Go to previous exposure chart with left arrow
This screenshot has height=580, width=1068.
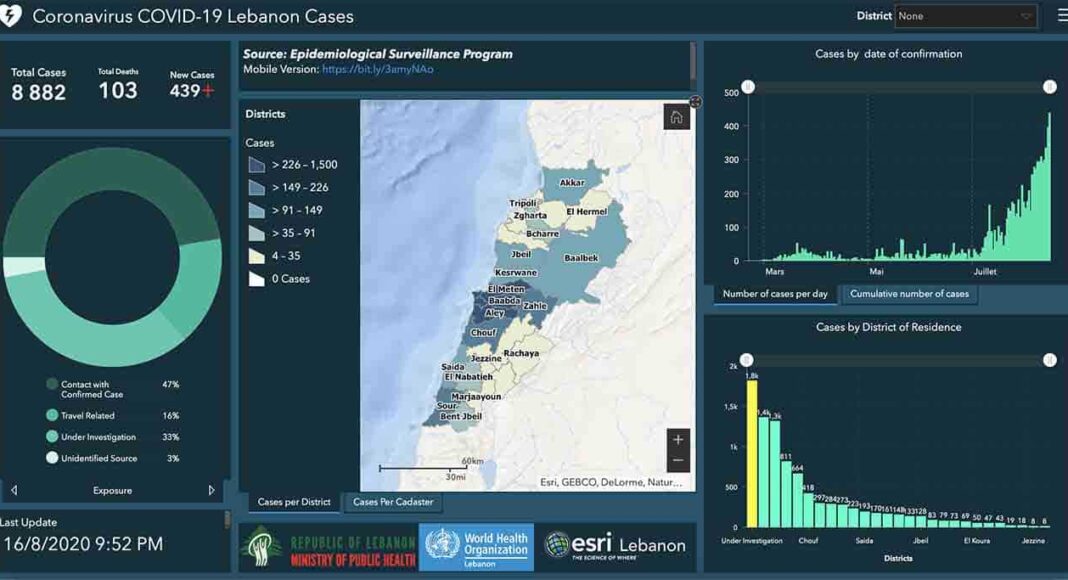14,491
